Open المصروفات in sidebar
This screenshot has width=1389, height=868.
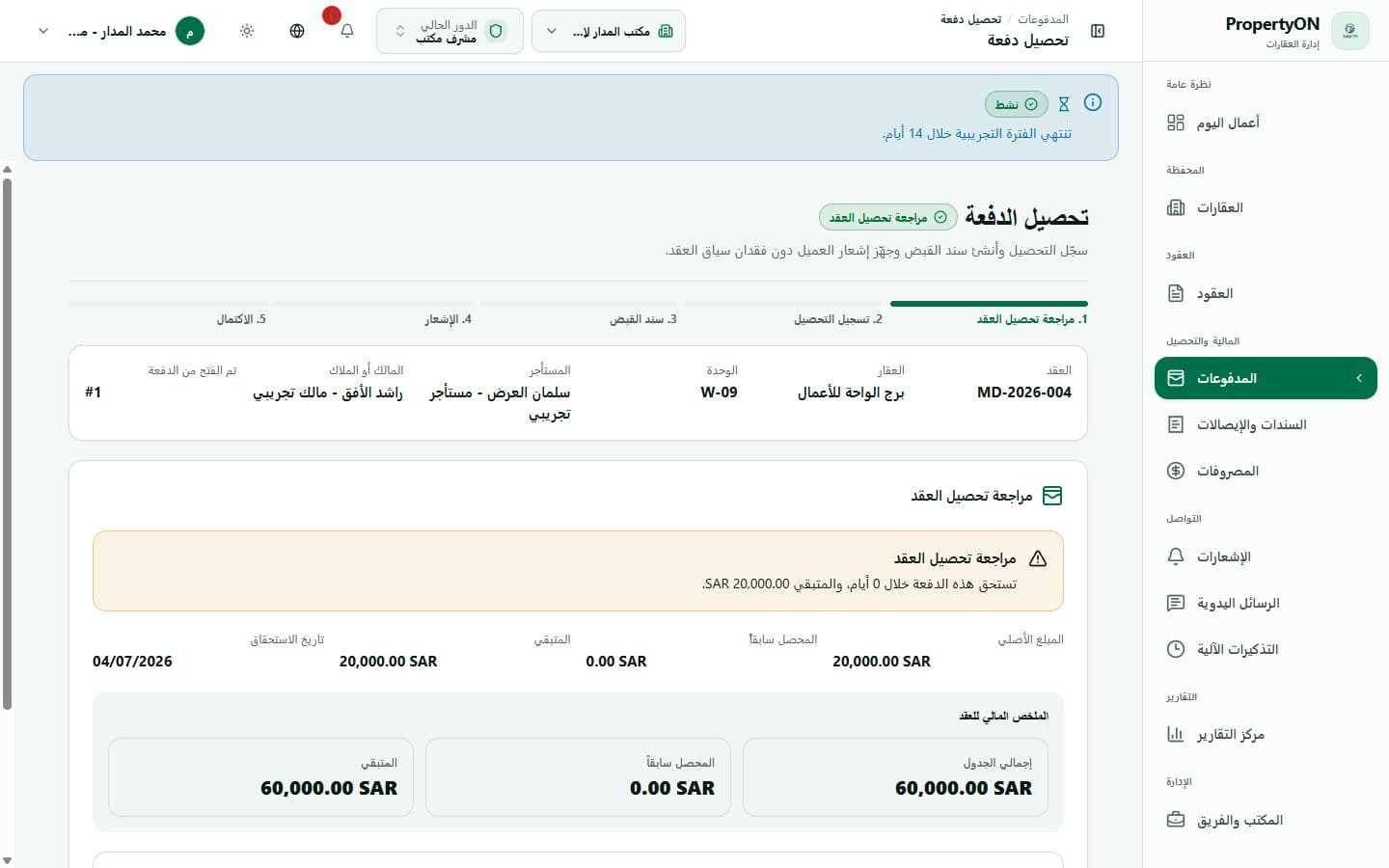(x=1266, y=471)
